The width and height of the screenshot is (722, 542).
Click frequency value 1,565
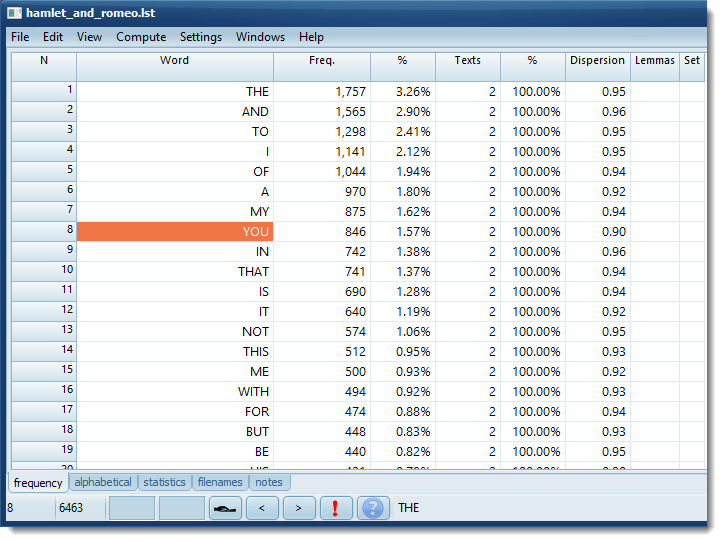350,111
